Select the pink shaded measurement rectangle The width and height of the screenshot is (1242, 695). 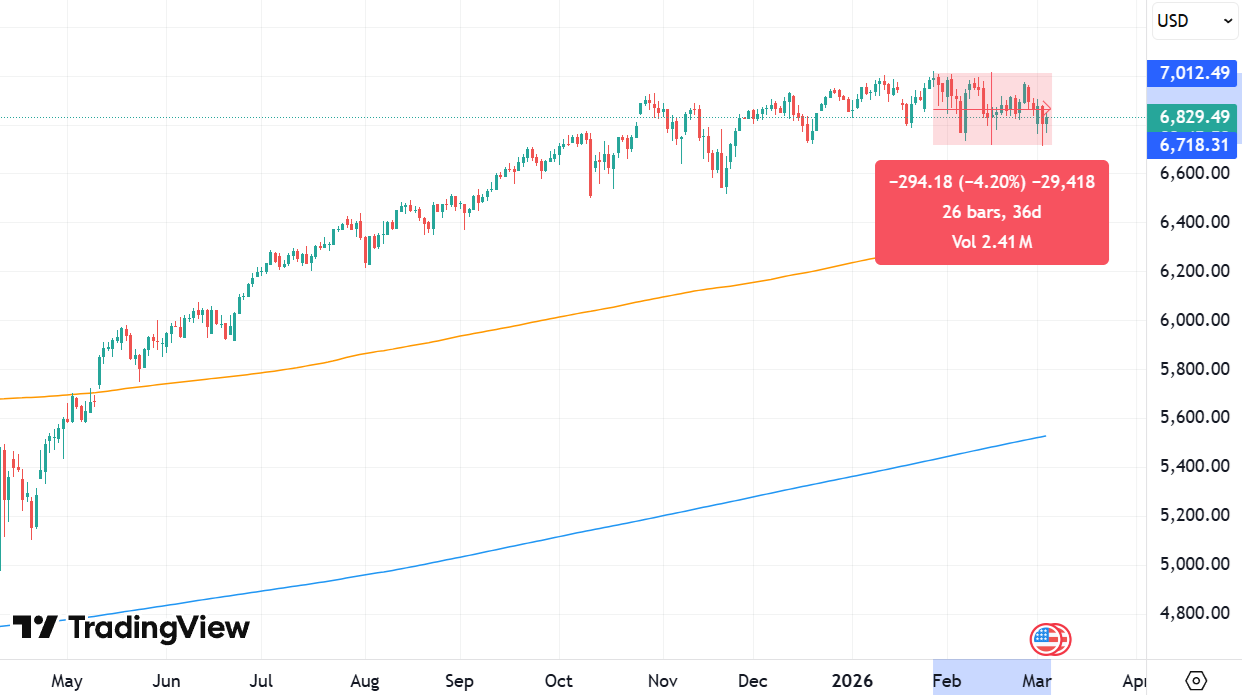point(992,108)
